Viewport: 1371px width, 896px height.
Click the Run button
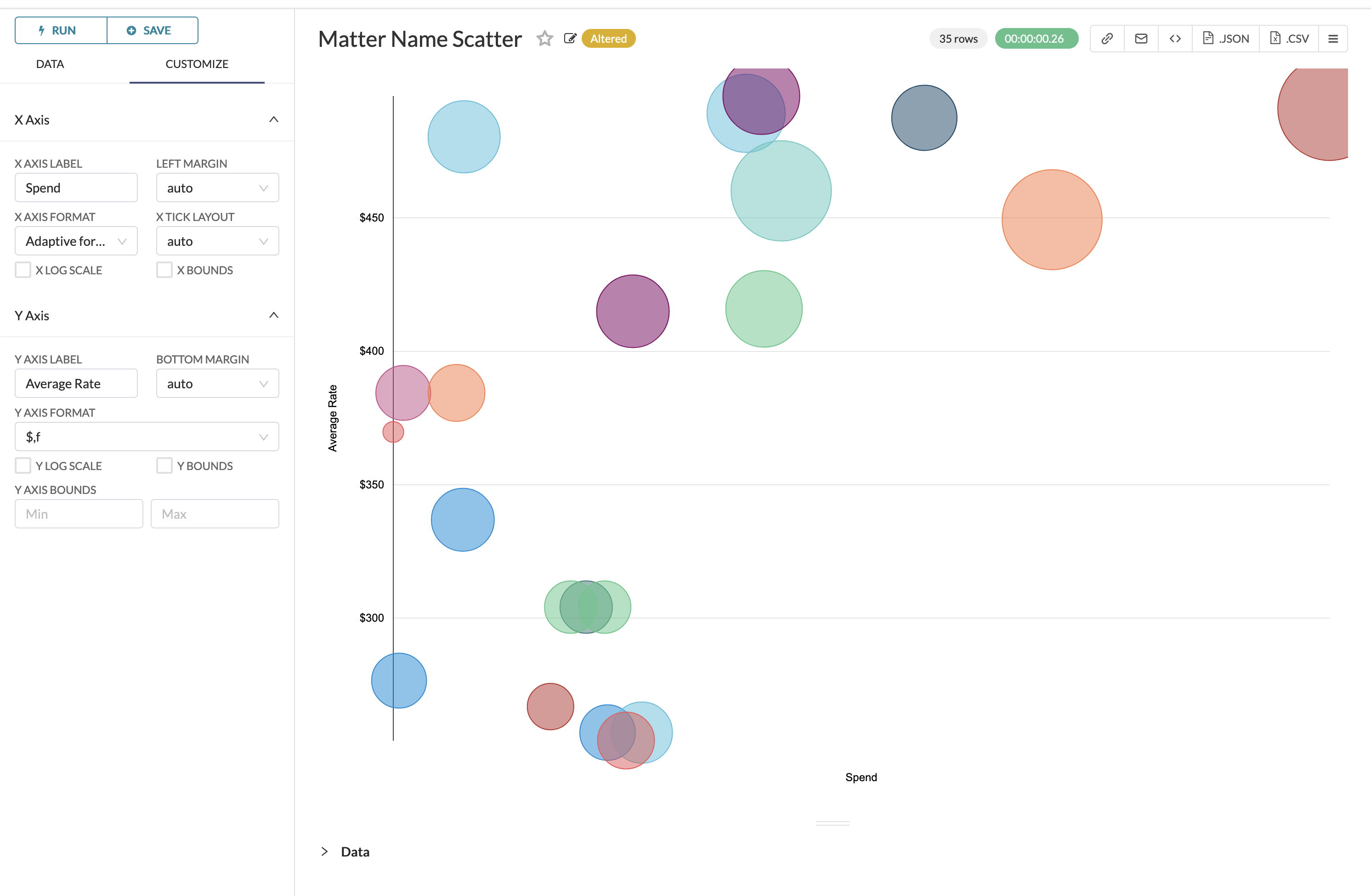coord(60,30)
